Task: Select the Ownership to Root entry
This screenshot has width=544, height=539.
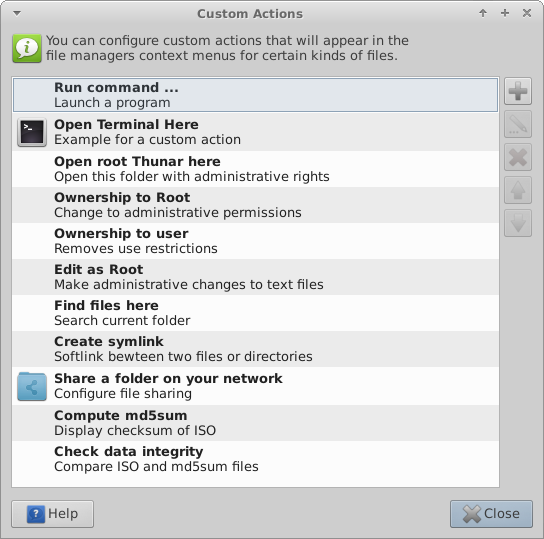Action: point(255,205)
